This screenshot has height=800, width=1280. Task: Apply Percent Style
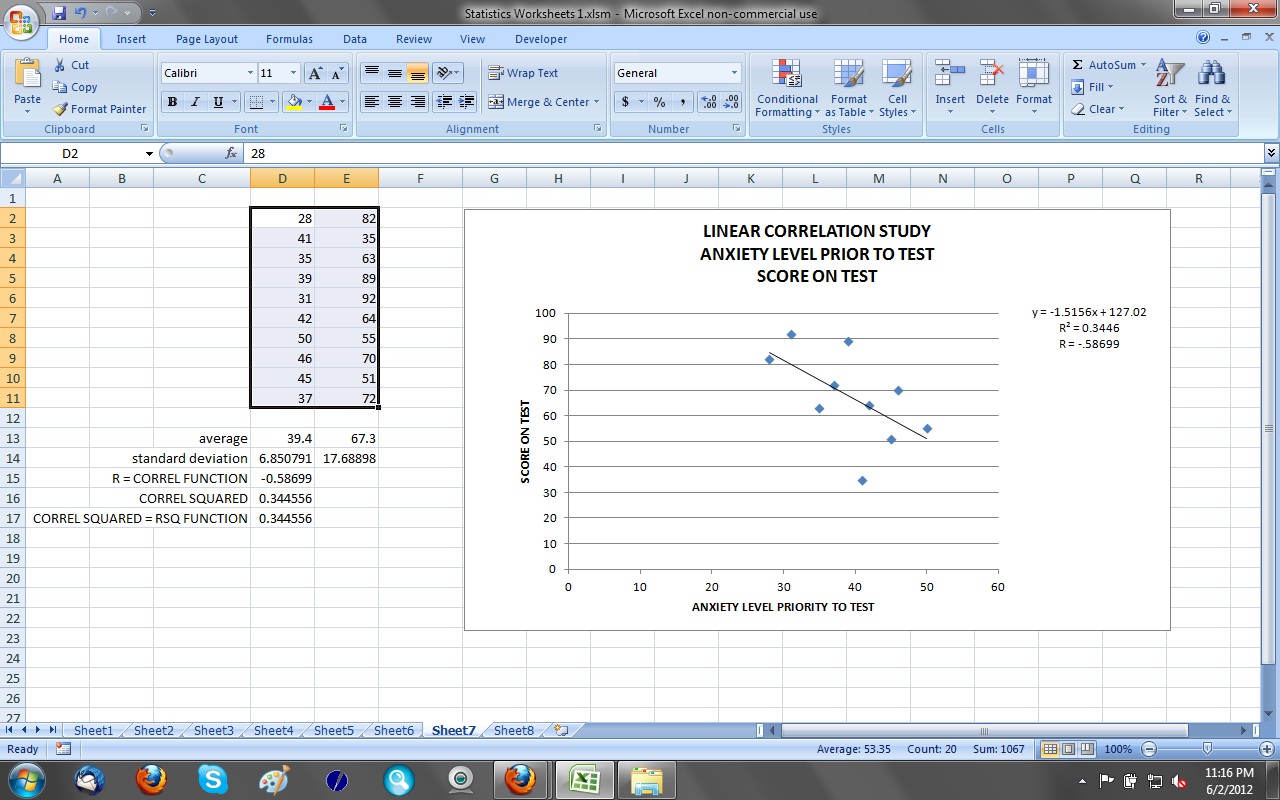pos(660,102)
